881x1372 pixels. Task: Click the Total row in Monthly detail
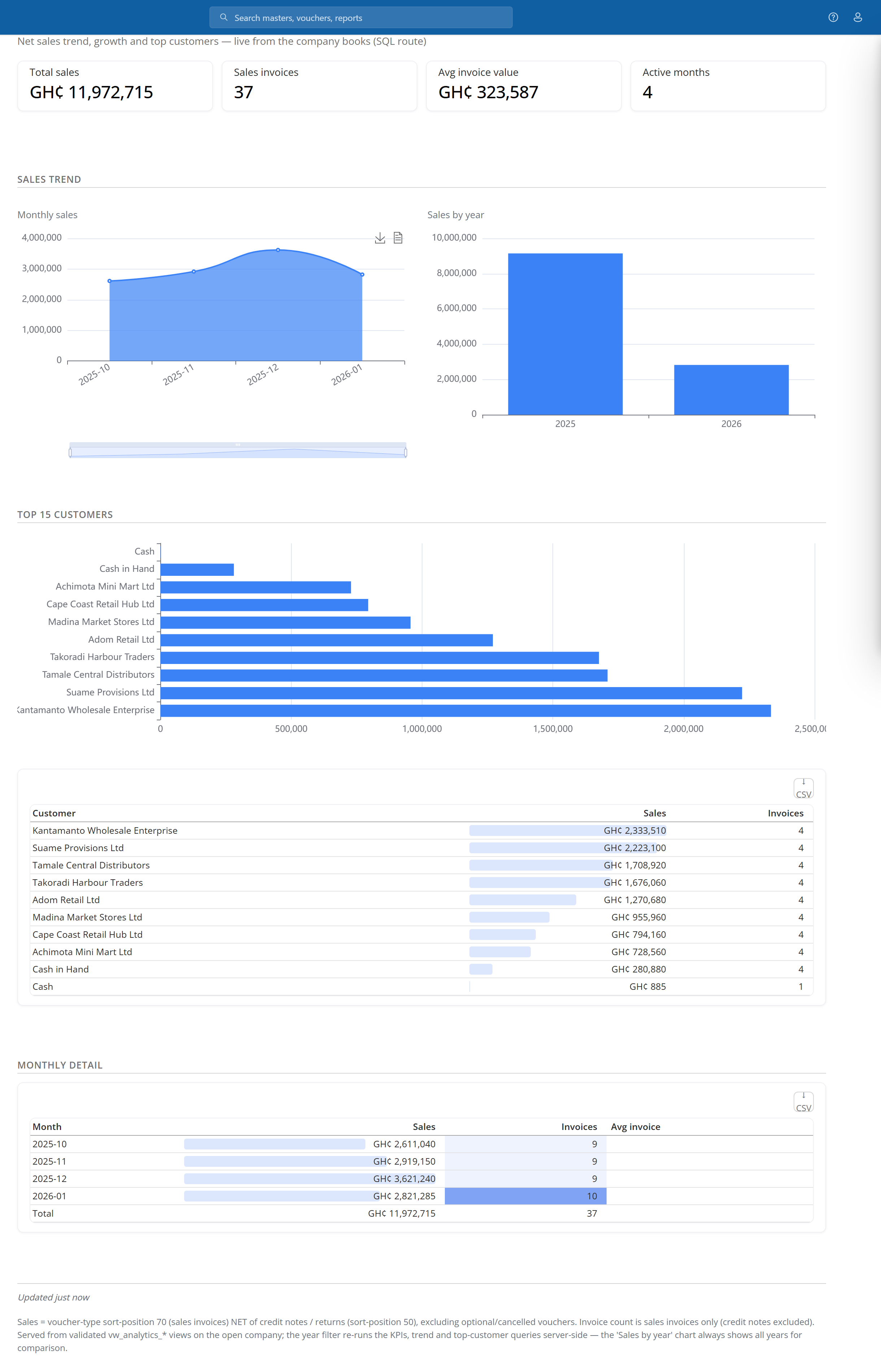pyautogui.click(x=422, y=1213)
